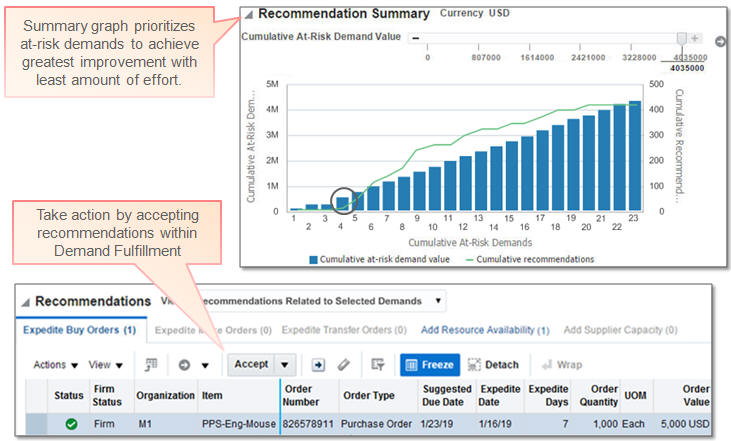Click the slider plus increase button
Image resolution: width=731 pixels, height=441 pixels.
pyautogui.click(x=696, y=37)
